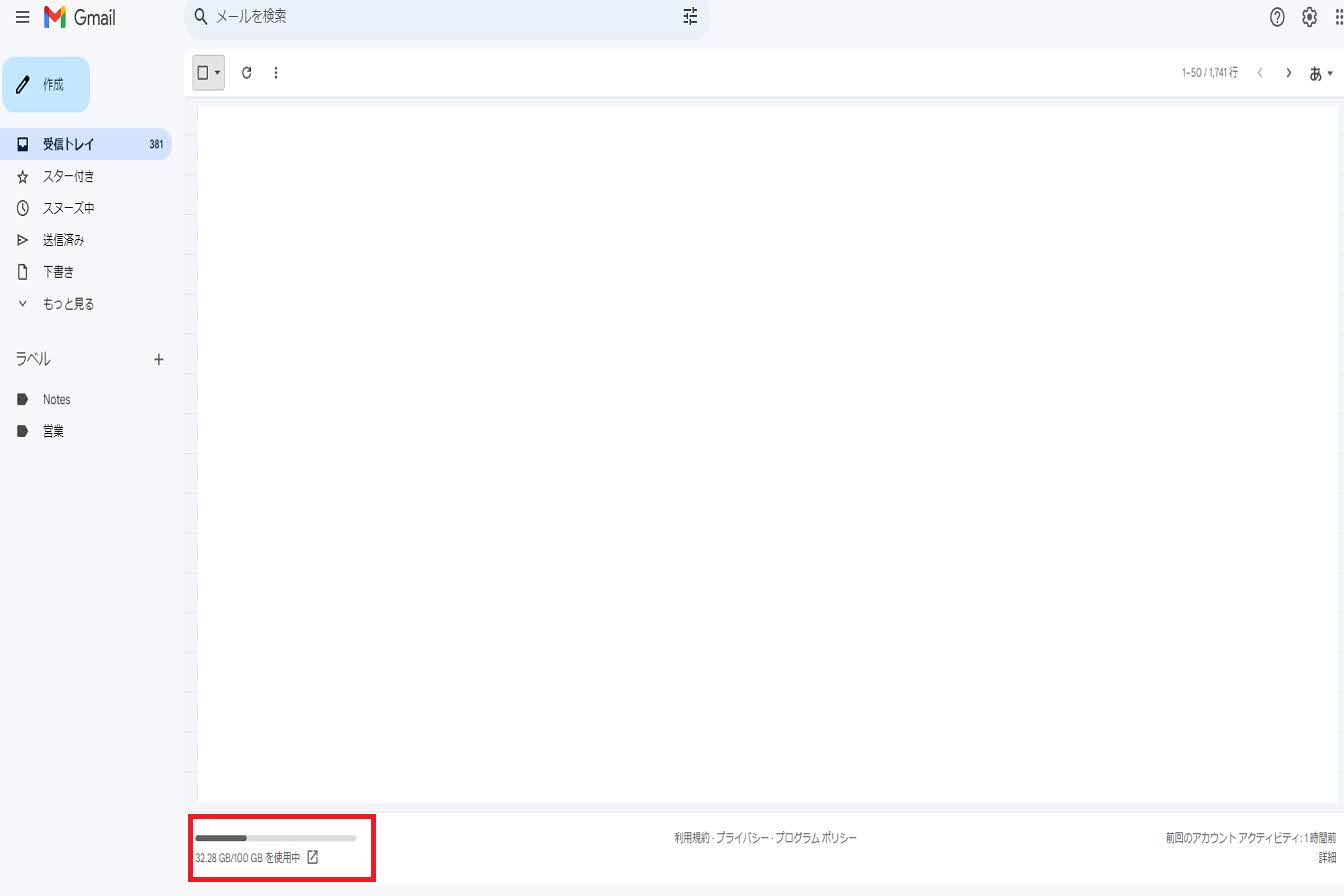This screenshot has width=1344, height=896.
Task: Open the Help question mark icon
Action: point(1277,17)
